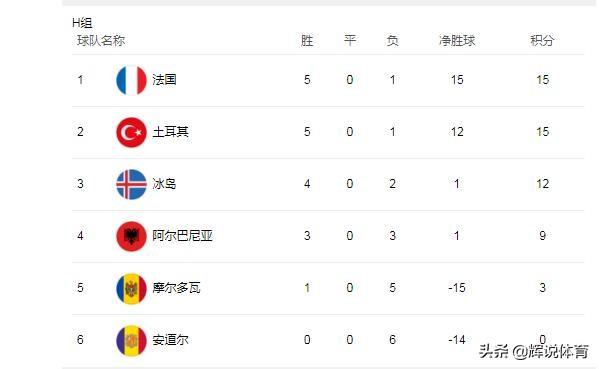Select the 摩尔多瓦 team name

coord(176,288)
